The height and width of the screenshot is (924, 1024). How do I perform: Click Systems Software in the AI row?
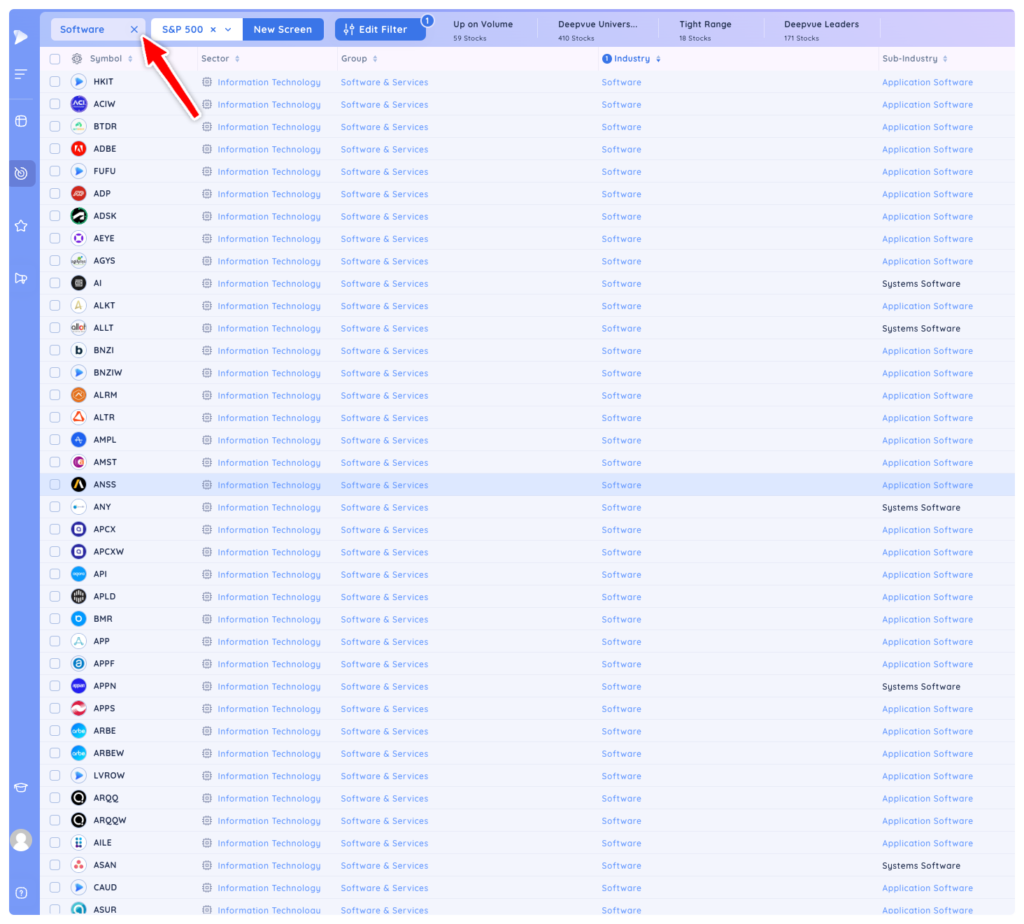point(921,284)
